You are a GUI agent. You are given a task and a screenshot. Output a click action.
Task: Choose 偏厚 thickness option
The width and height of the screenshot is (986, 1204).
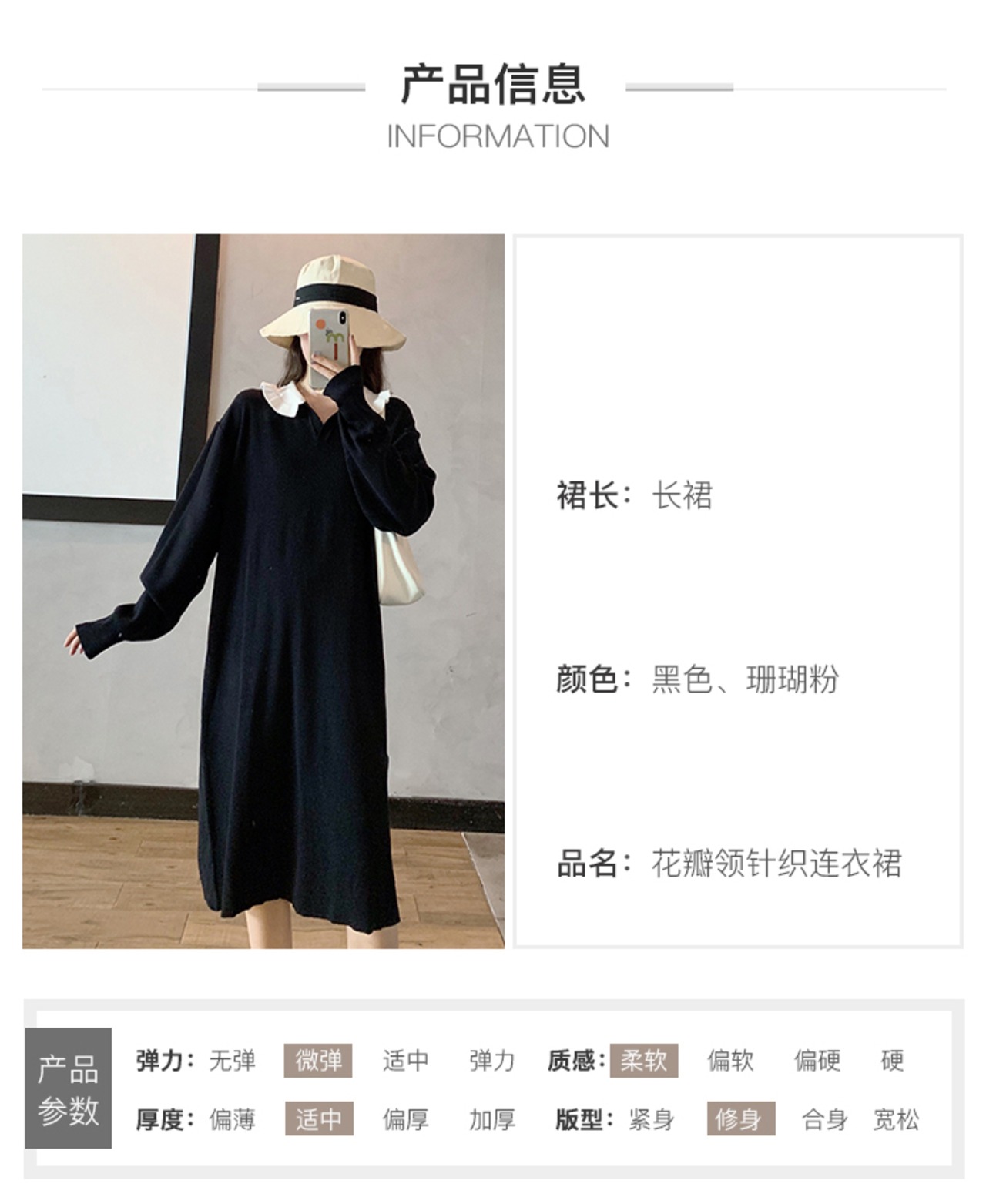[x=405, y=1119]
